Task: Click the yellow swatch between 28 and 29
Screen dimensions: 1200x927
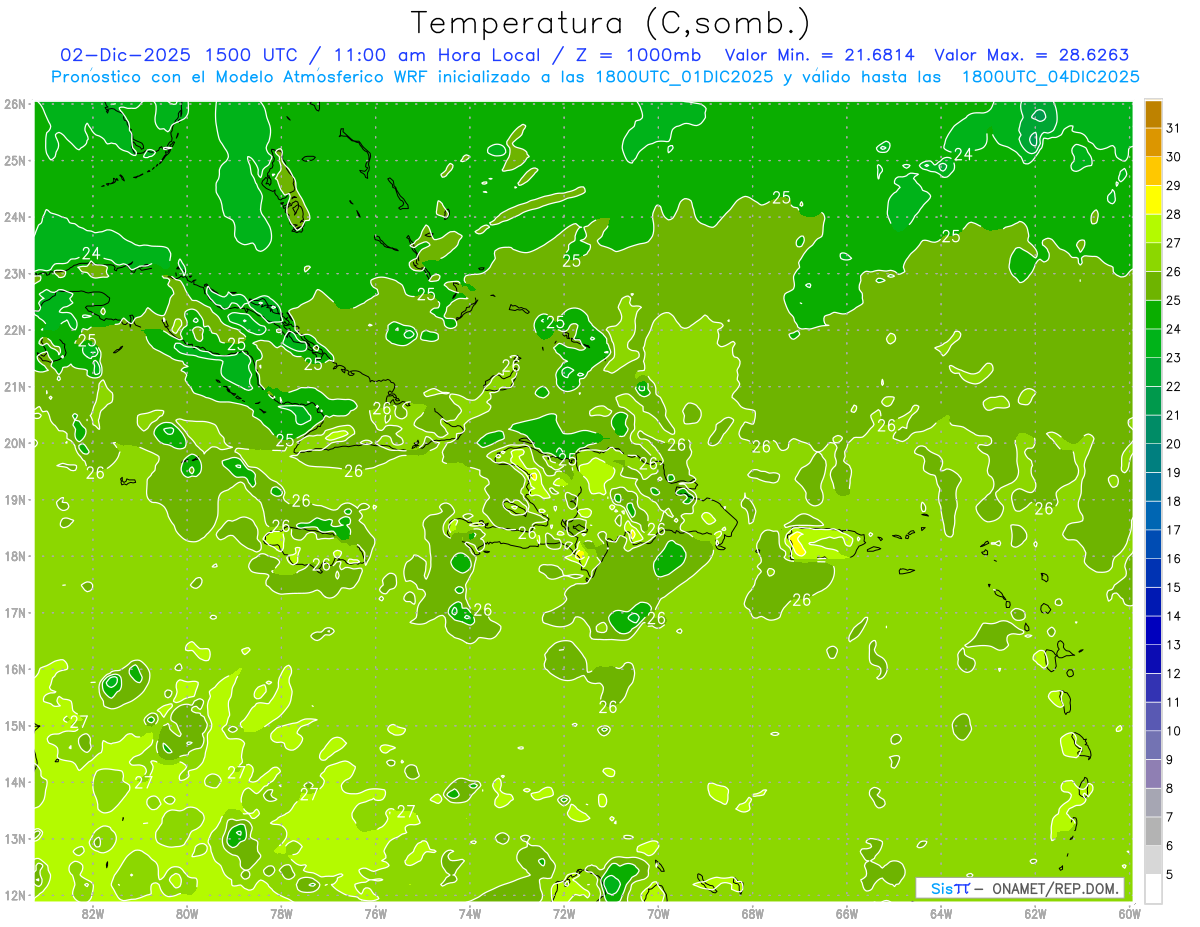Action: 1153,200
